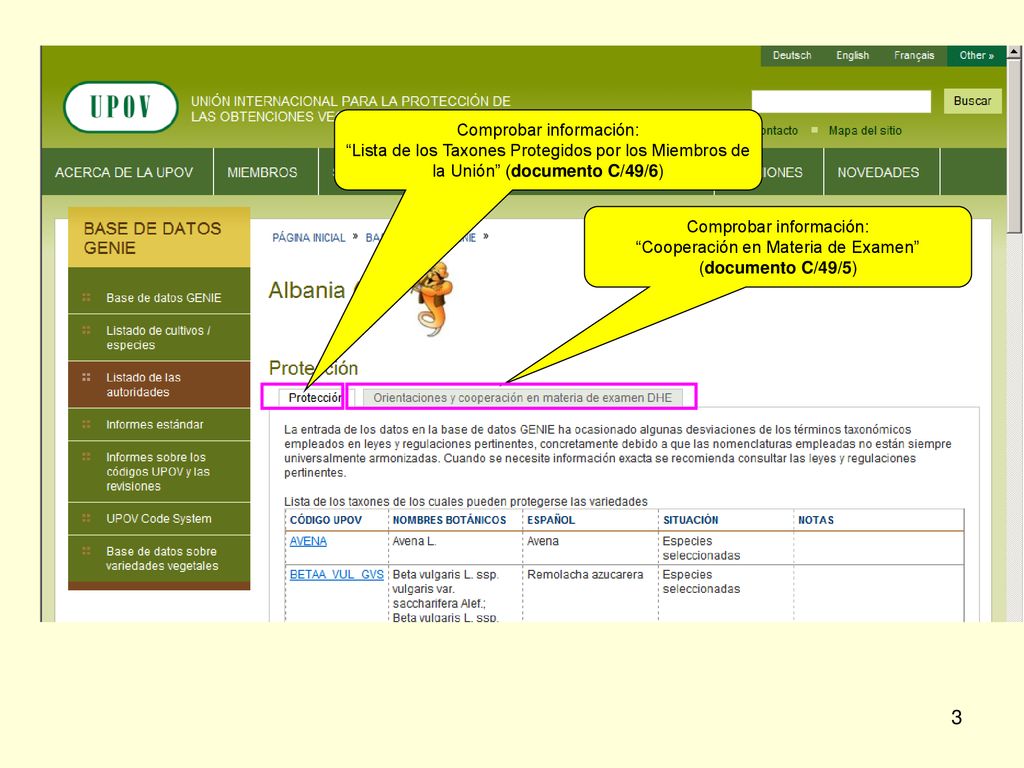Open Base de datos GENIE sidebar item

pos(159,298)
